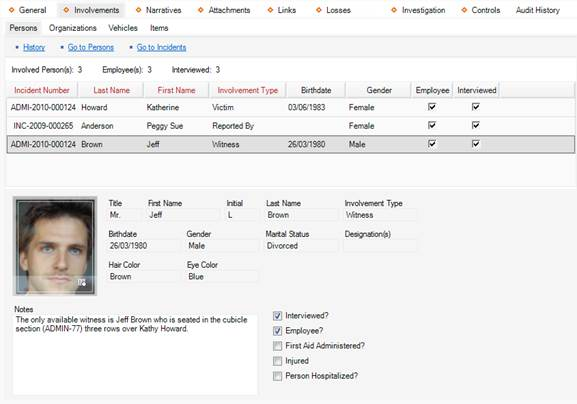Click the diamond icon beside Losses
The height and width of the screenshot is (404, 577).
click(x=319, y=10)
